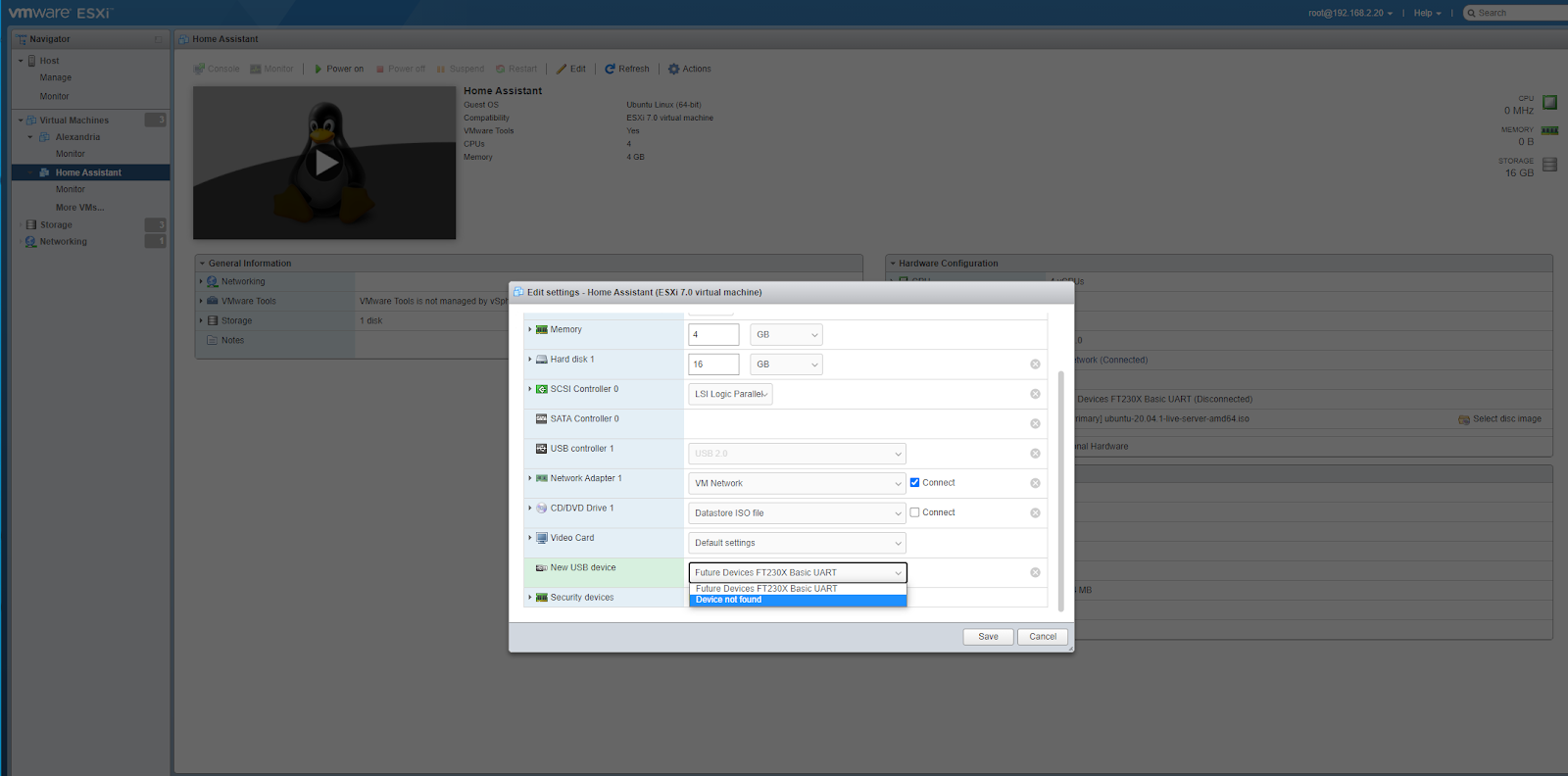The image size is (1568, 776).
Task: Enable Connect for CD/DVD Drive 1
Action: 914,512
